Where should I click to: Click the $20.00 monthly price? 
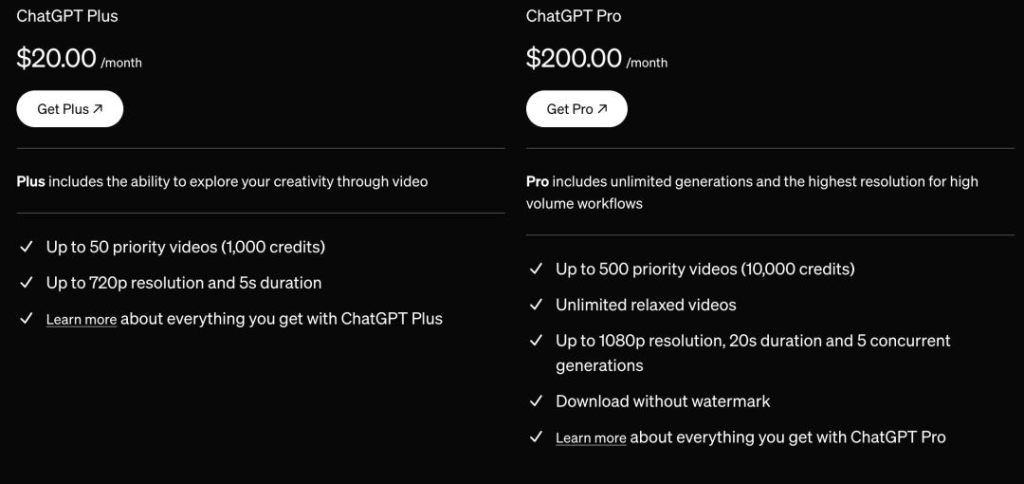(x=56, y=59)
